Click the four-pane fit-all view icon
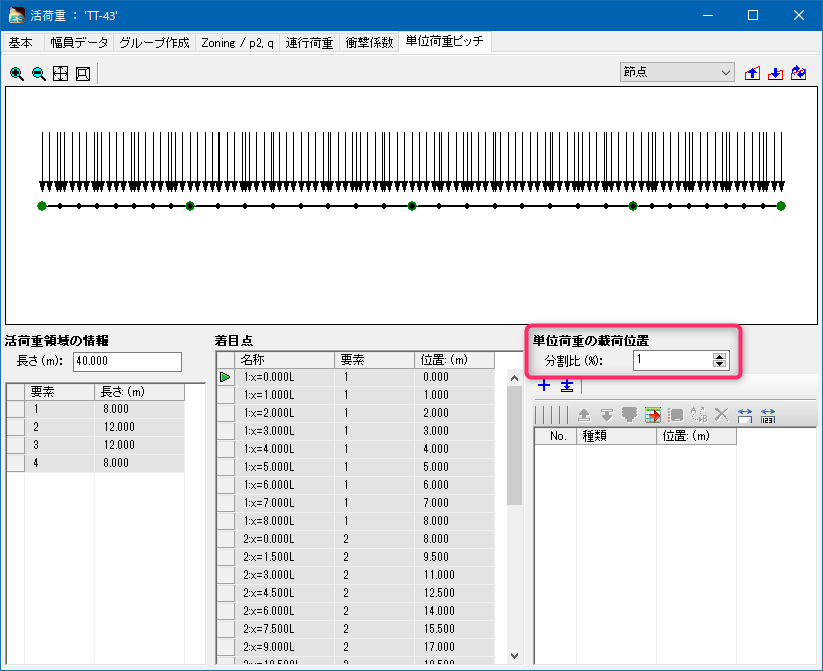Viewport: 823px width, 671px height. click(60, 74)
